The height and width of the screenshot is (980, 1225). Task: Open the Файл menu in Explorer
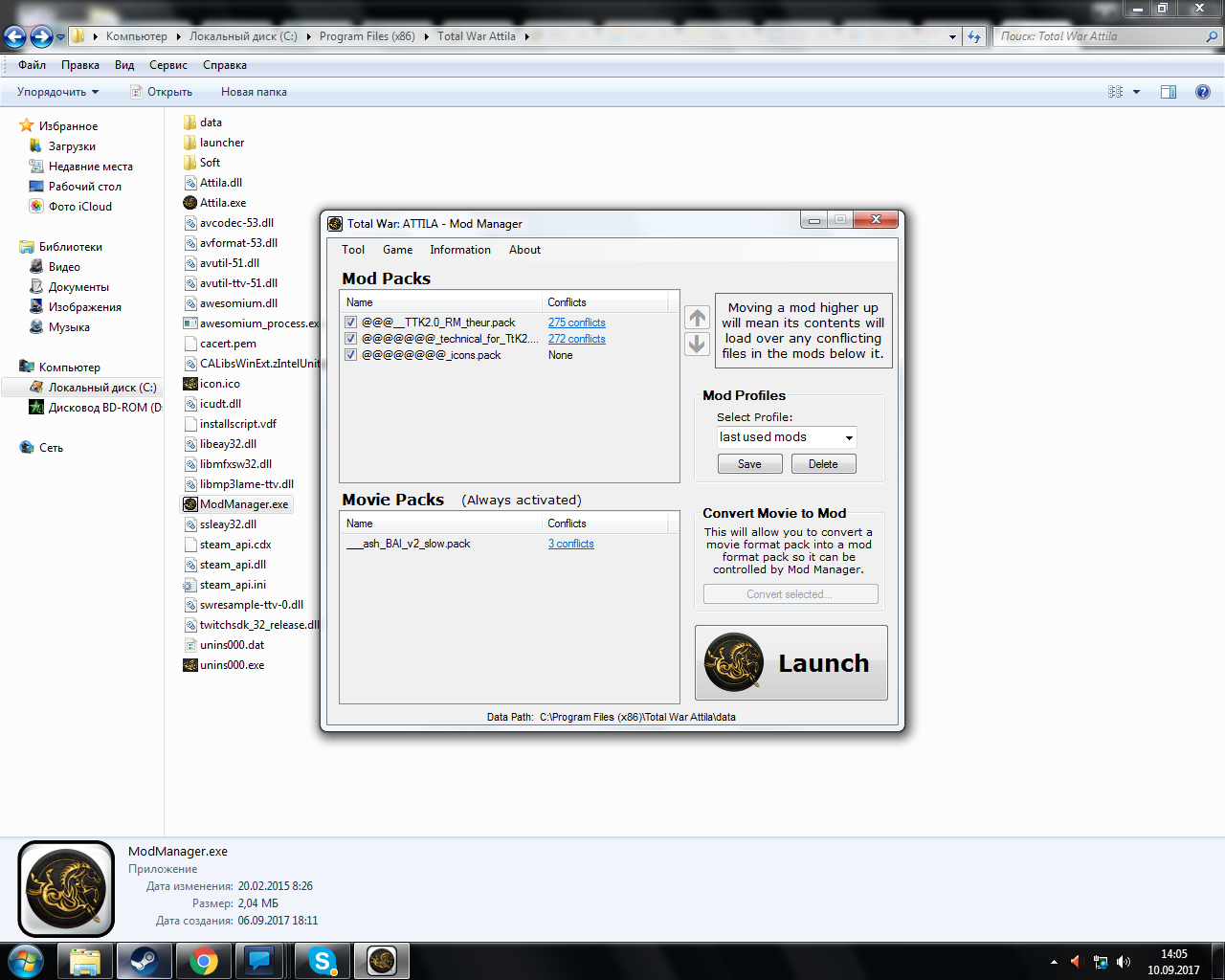coord(32,65)
